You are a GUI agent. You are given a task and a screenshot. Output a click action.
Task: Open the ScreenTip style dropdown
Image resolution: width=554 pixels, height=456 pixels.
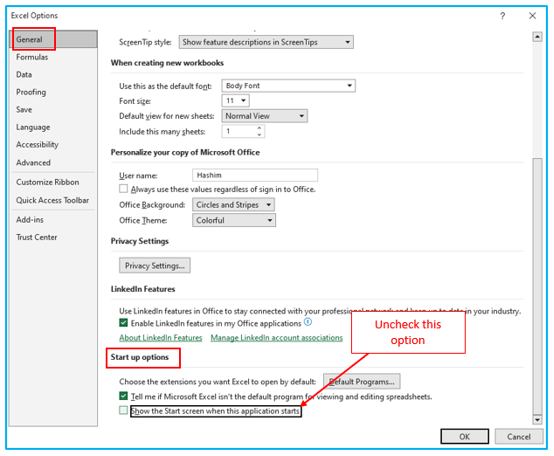[266, 42]
